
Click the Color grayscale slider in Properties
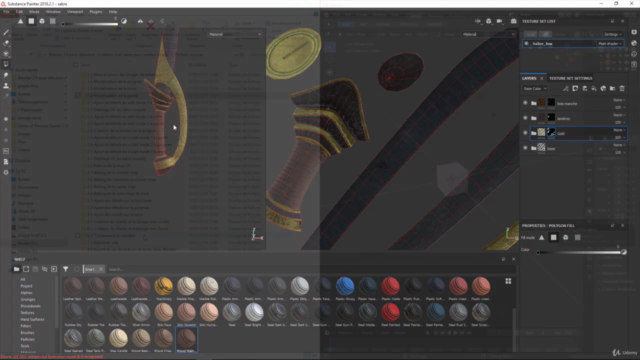point(580,253)
